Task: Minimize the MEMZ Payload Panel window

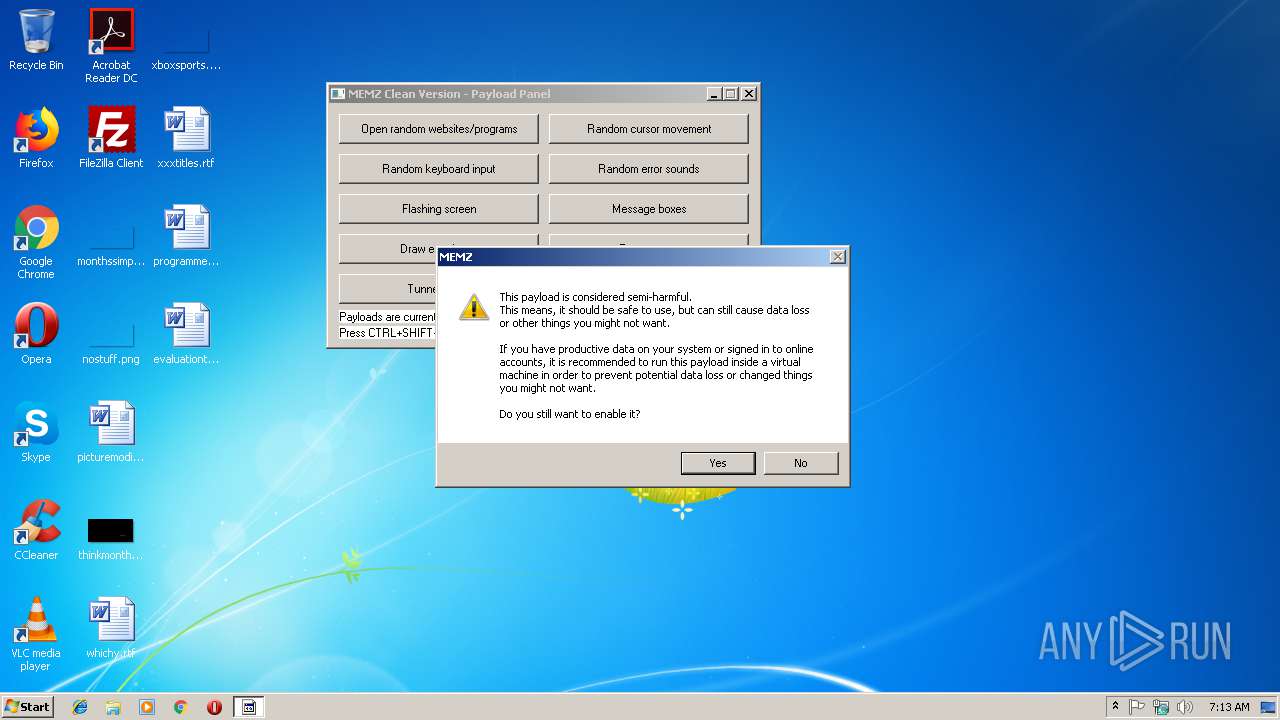Action: coord(714,94)
